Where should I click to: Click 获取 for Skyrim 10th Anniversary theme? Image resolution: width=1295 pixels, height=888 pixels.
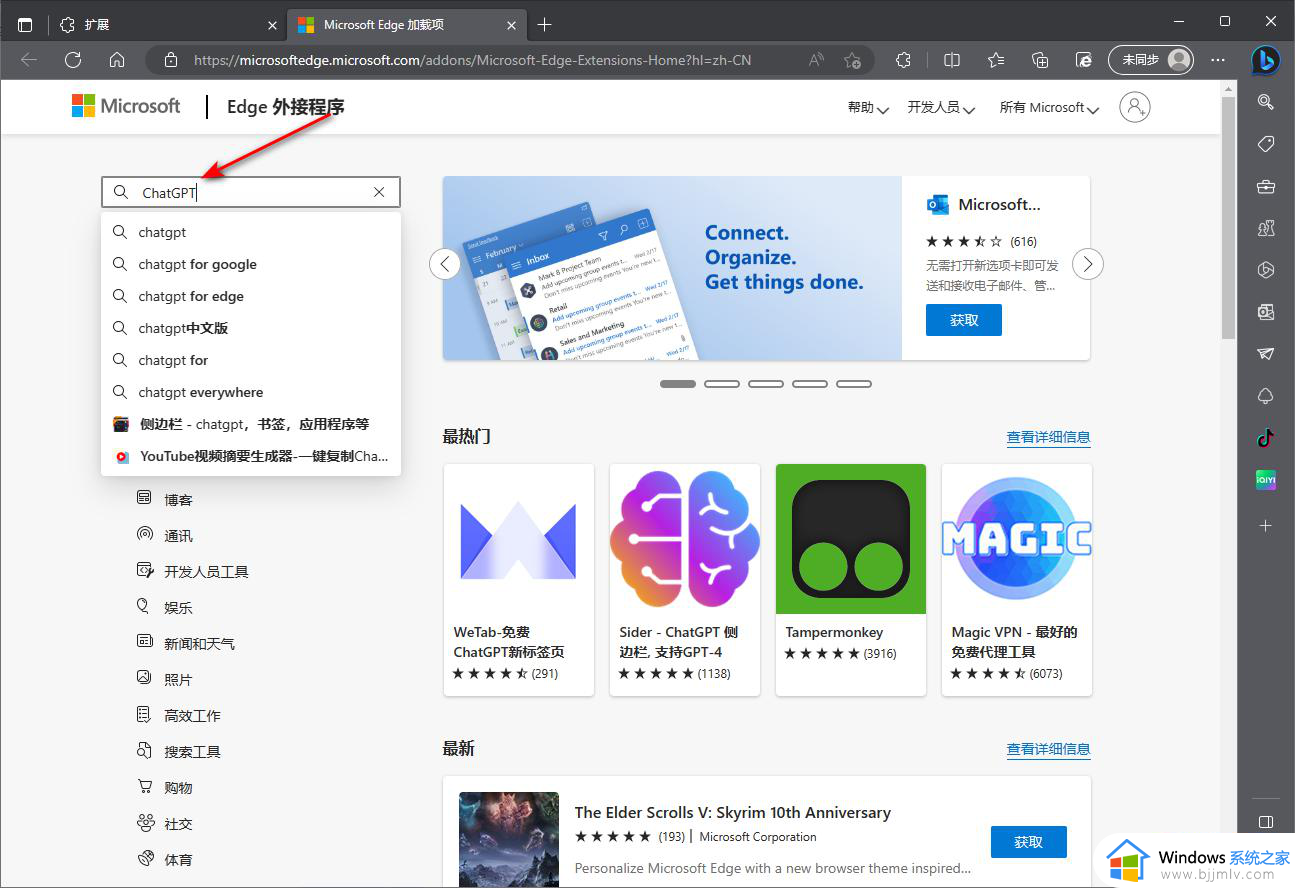coord(1028,842)
